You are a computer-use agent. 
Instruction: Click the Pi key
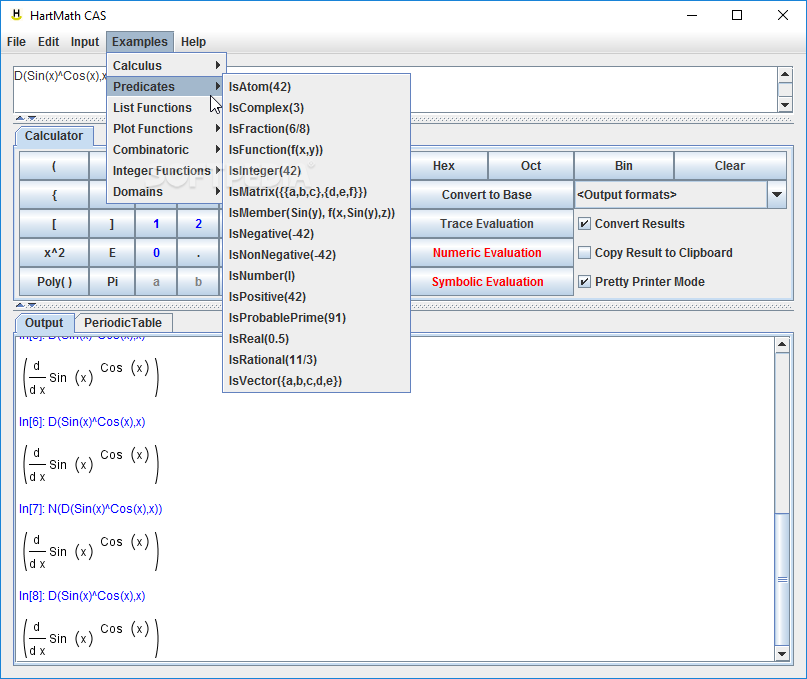coord(112,282)
